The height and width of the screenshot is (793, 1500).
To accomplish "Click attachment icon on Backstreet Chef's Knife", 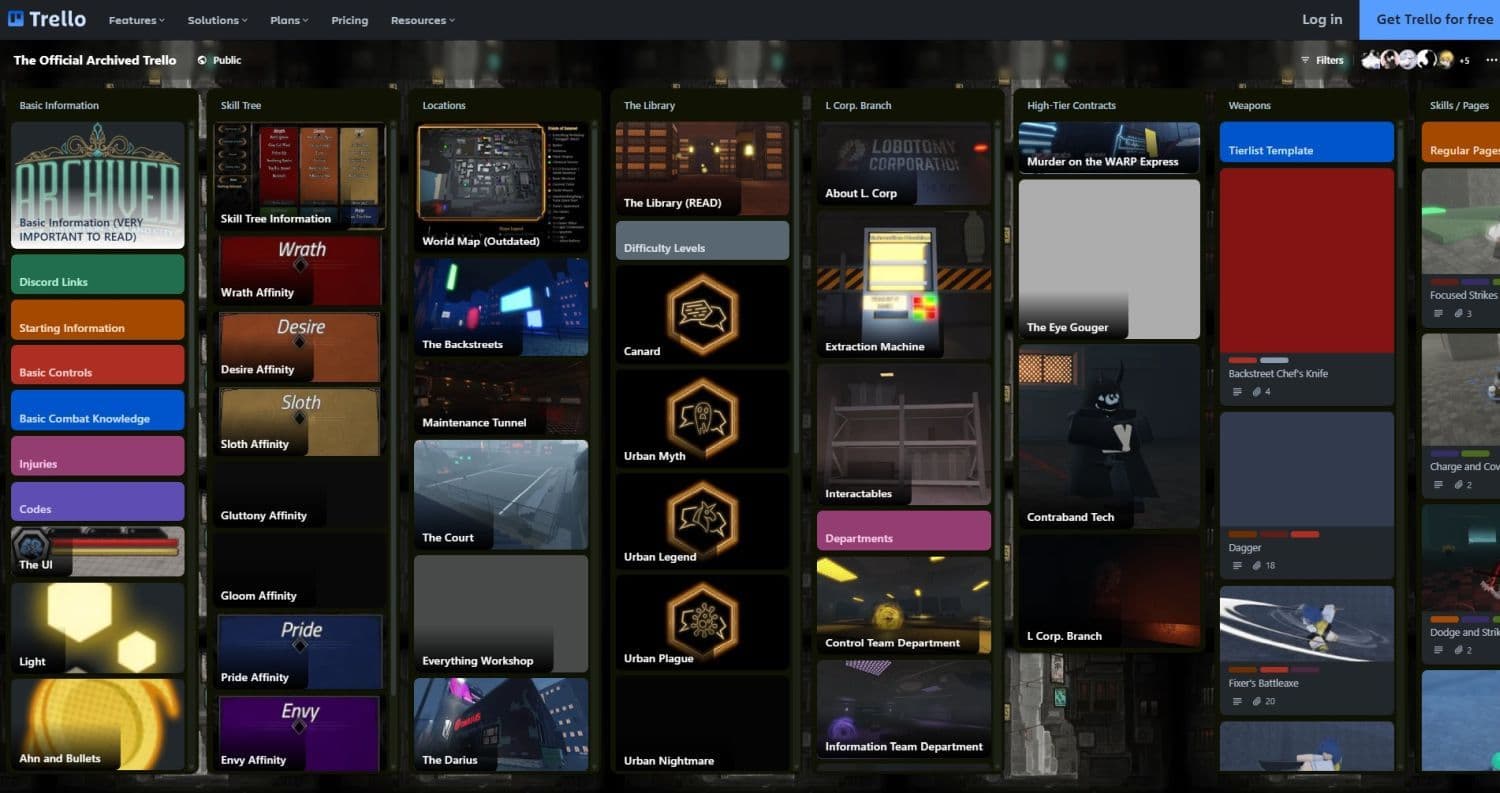I will [x=1257, y=392].
